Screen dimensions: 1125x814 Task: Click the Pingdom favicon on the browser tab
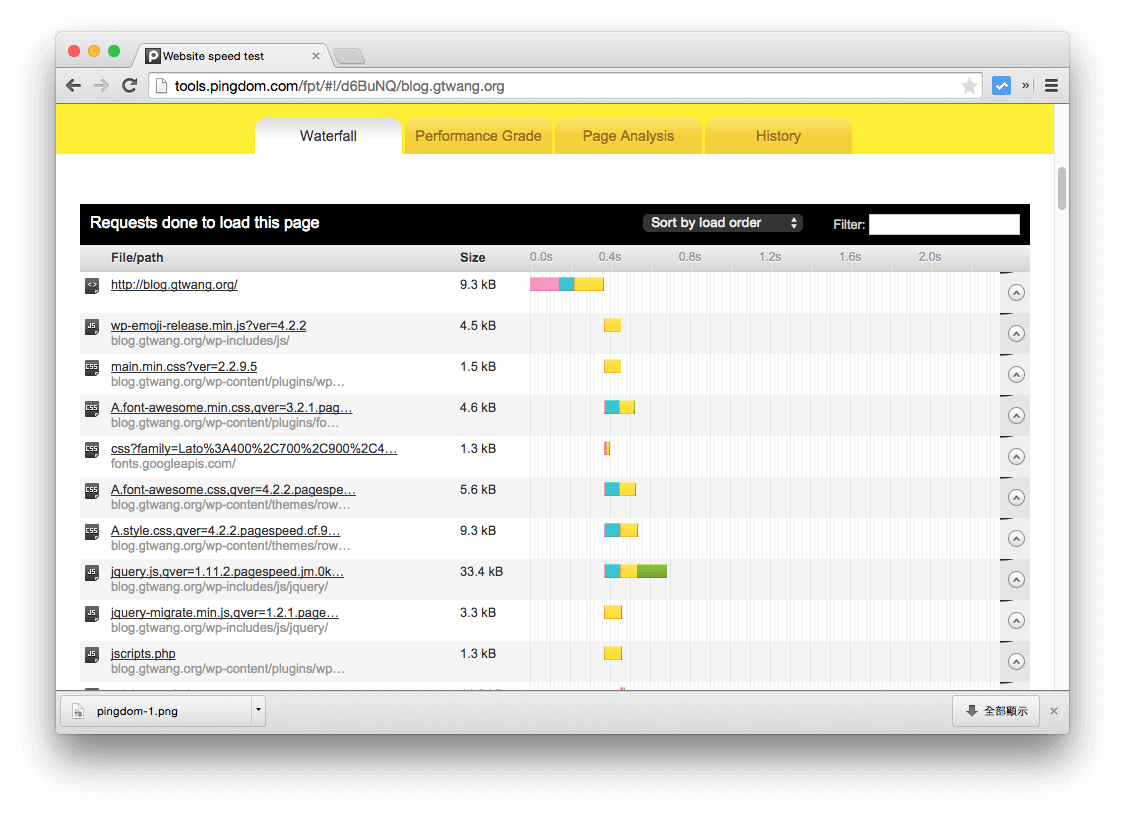tap(153, 56)
